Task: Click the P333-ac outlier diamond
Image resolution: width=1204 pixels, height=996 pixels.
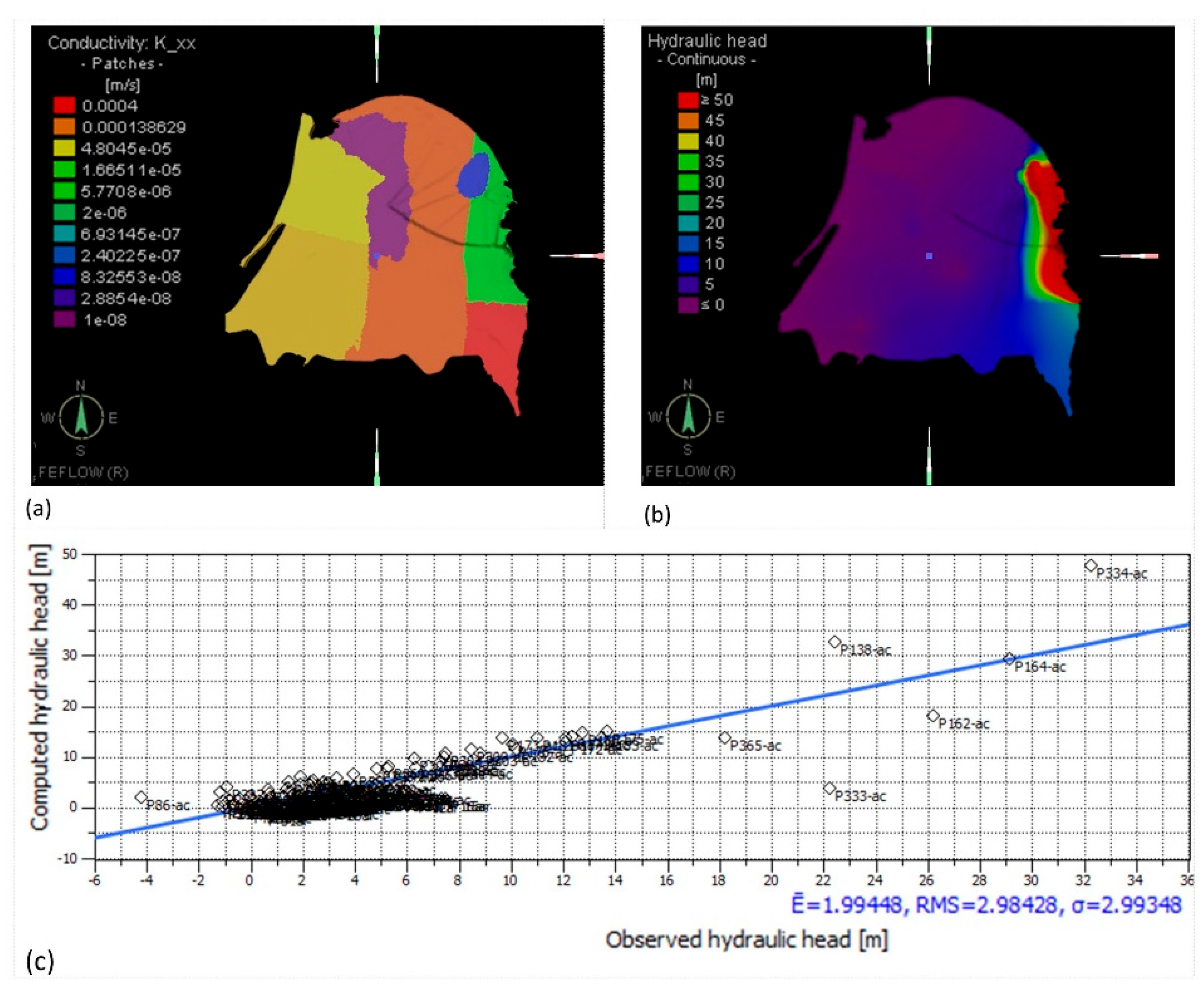Action: pyautogui.click(x=829, y=788)
